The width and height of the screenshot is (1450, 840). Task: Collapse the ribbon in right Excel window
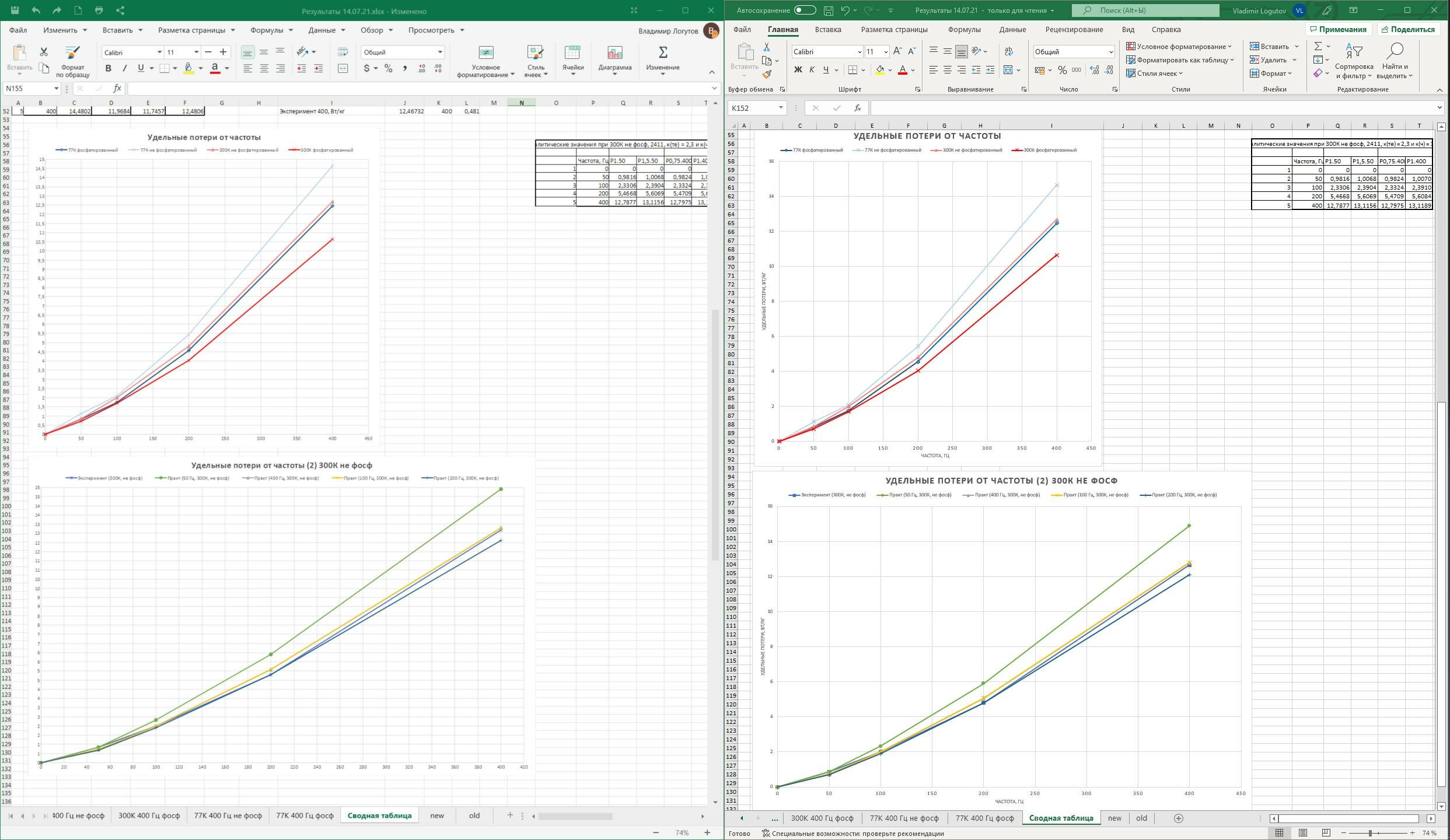1439,89
